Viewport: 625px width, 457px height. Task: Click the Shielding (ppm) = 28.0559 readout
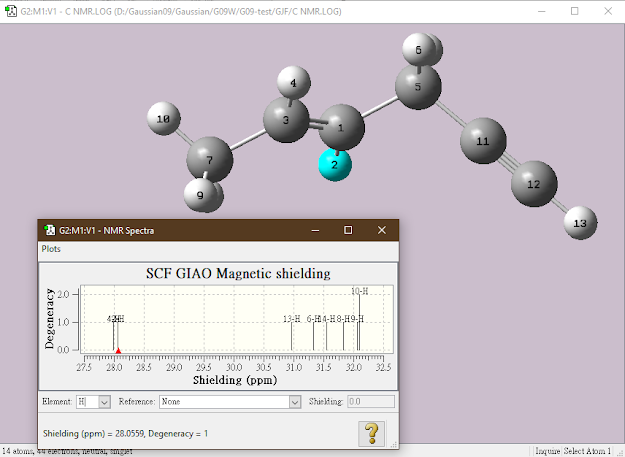coord(126,433)
